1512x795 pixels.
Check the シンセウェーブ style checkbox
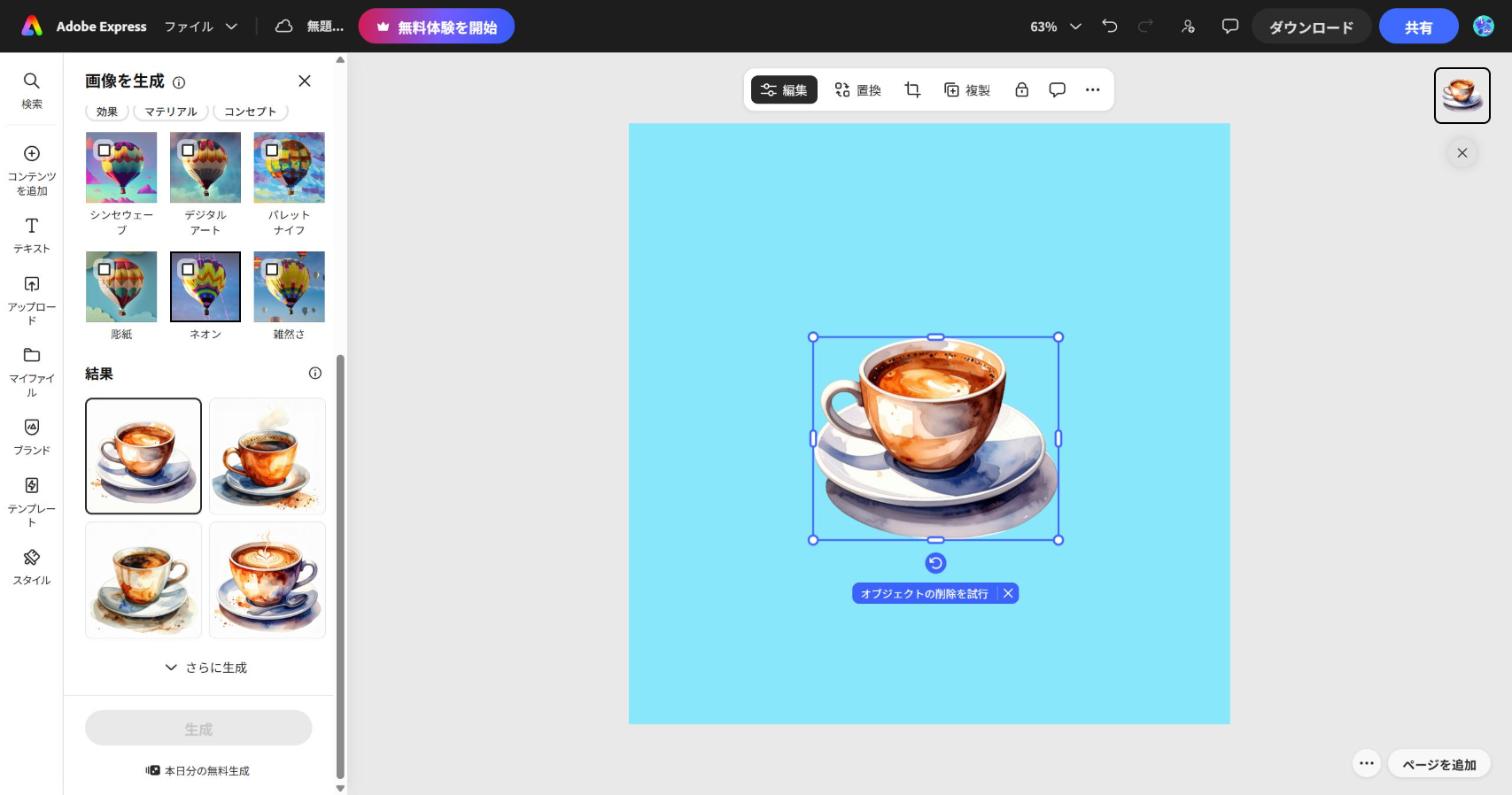pos(104,150)
